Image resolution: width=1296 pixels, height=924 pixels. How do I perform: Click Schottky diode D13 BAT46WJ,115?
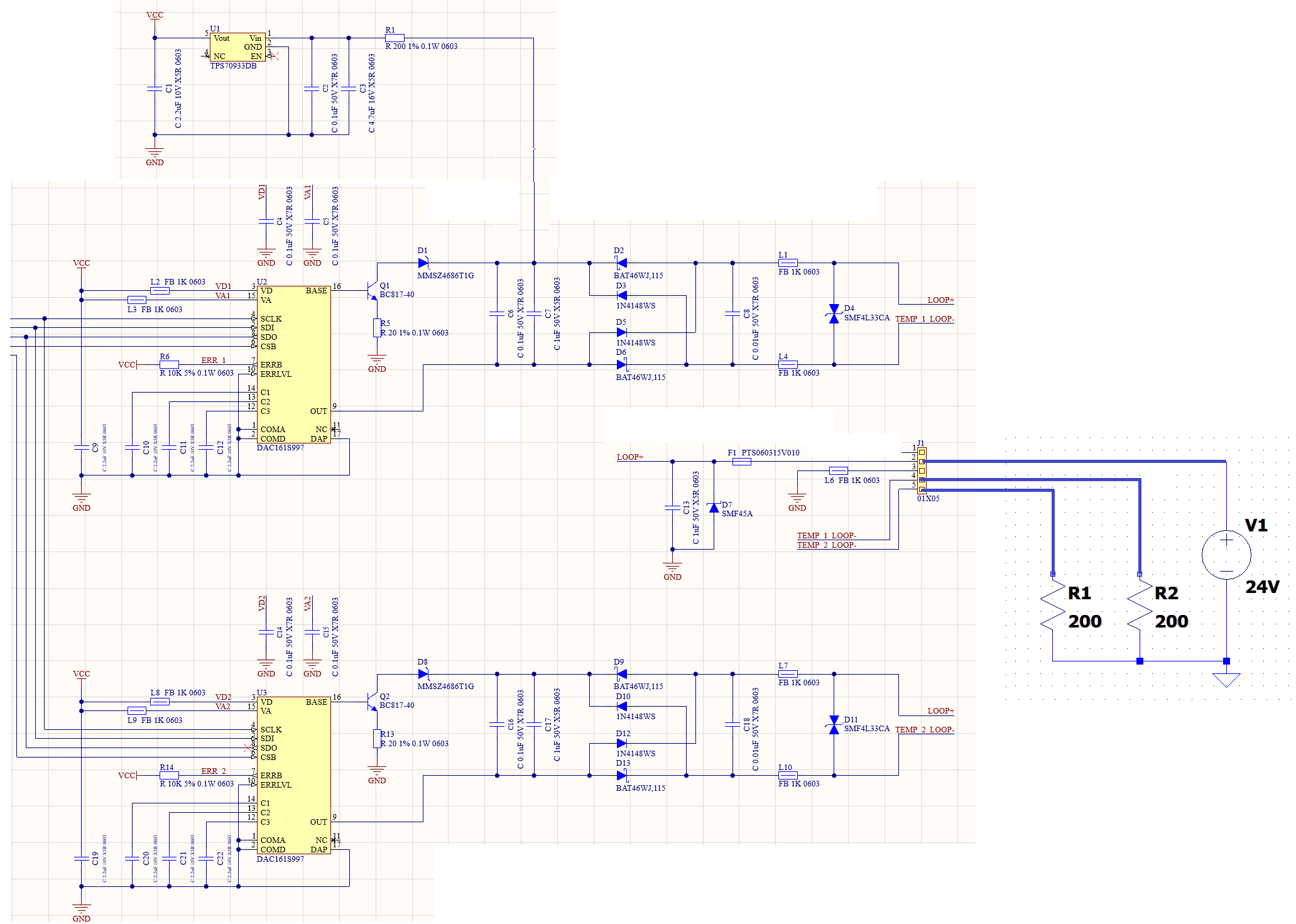coord(621,775)
